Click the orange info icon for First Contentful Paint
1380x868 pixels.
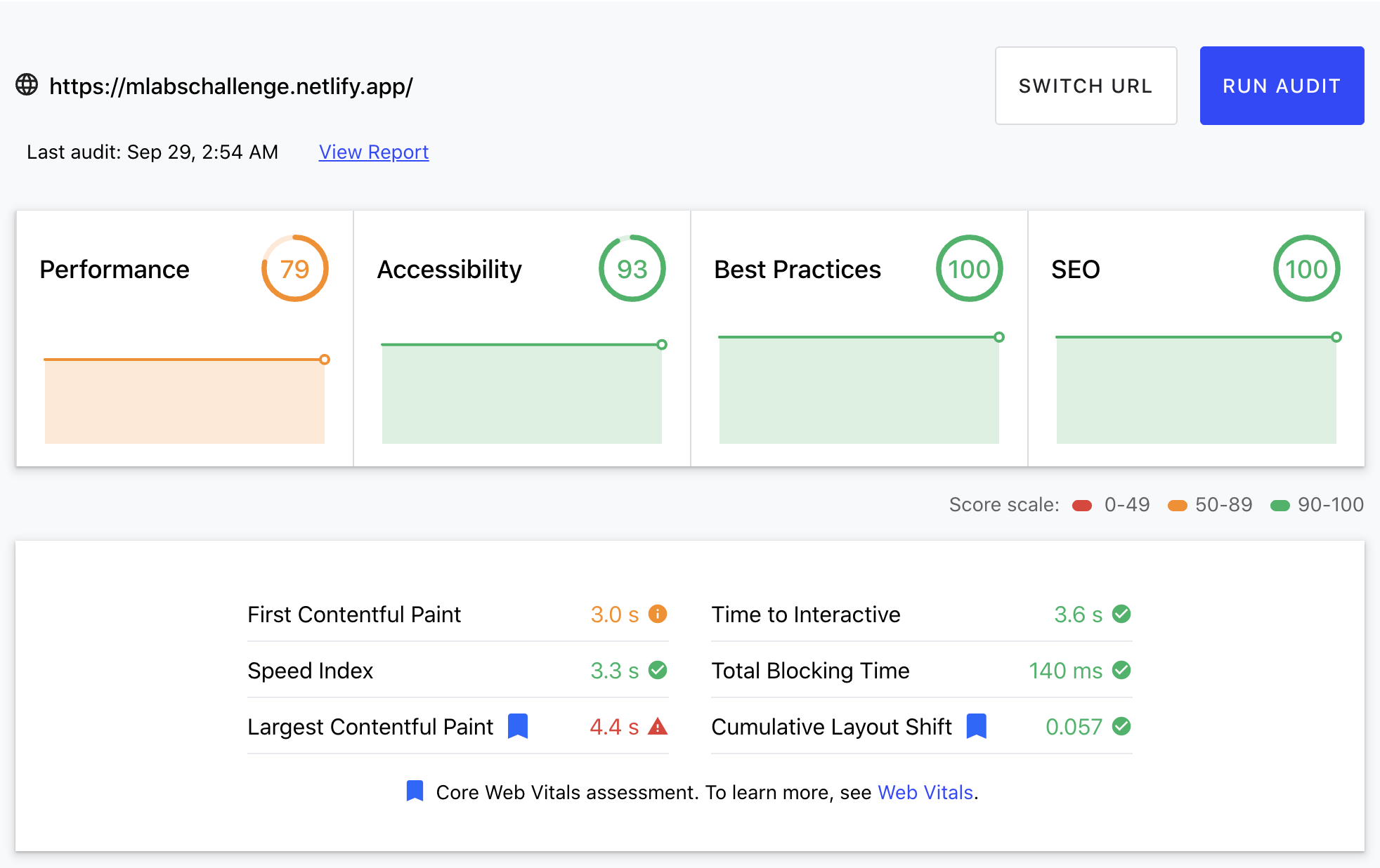658,614
